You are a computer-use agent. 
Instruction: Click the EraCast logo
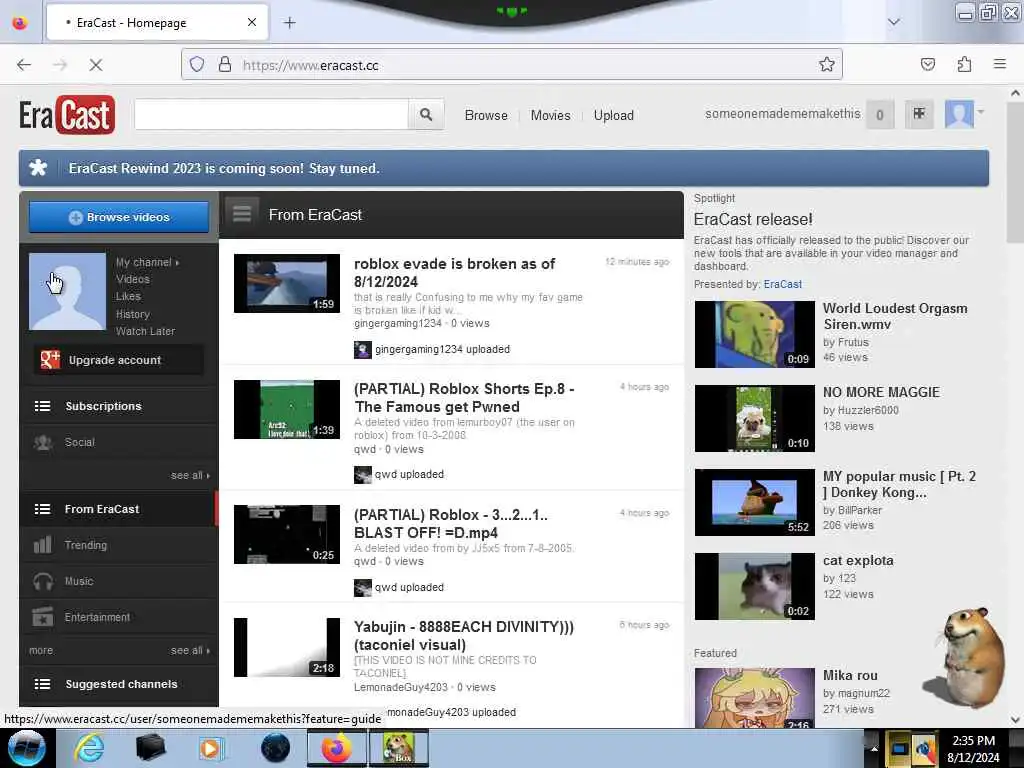click(67, 115)
